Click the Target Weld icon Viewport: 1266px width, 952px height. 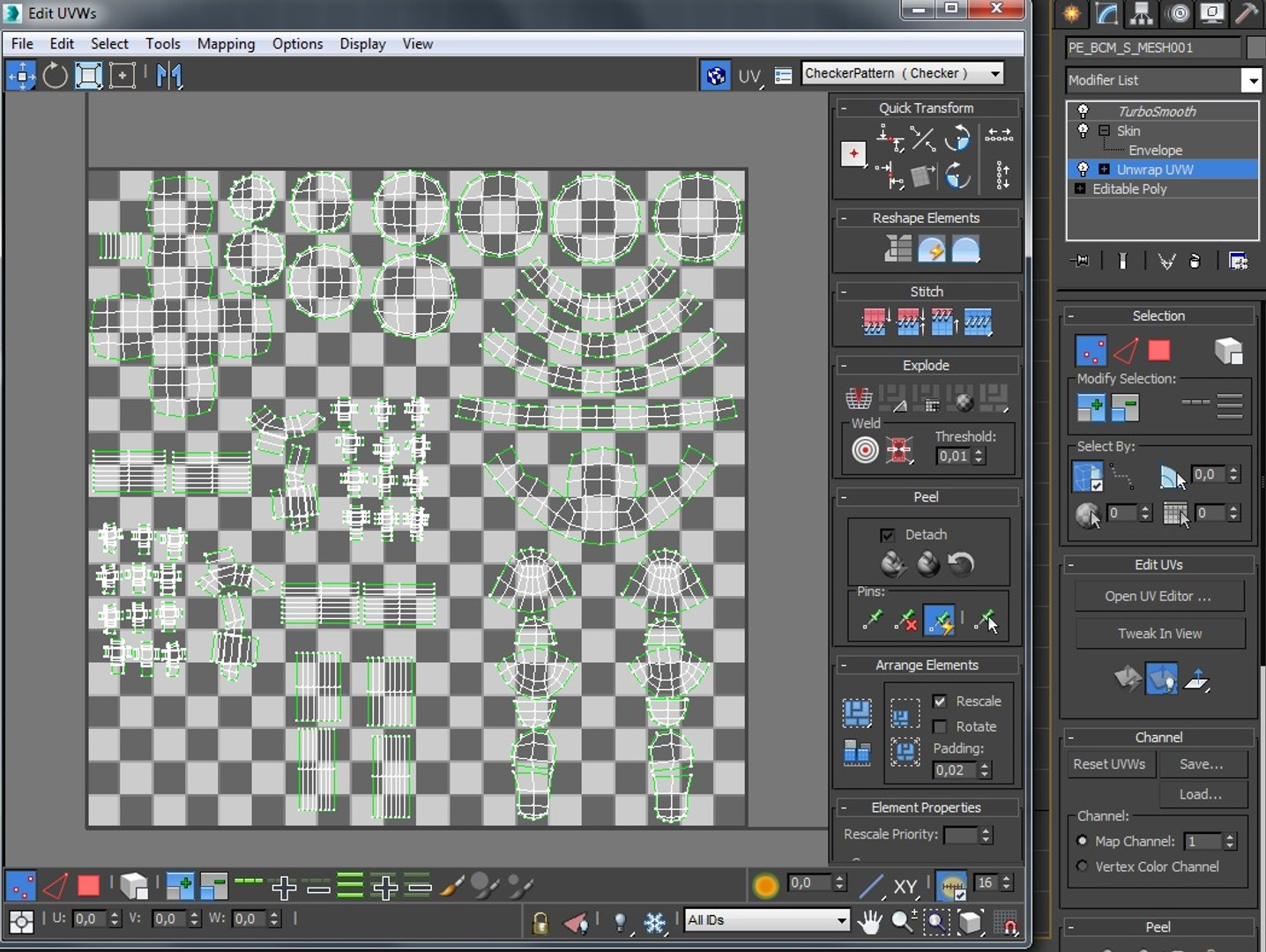tap(865, 450)
